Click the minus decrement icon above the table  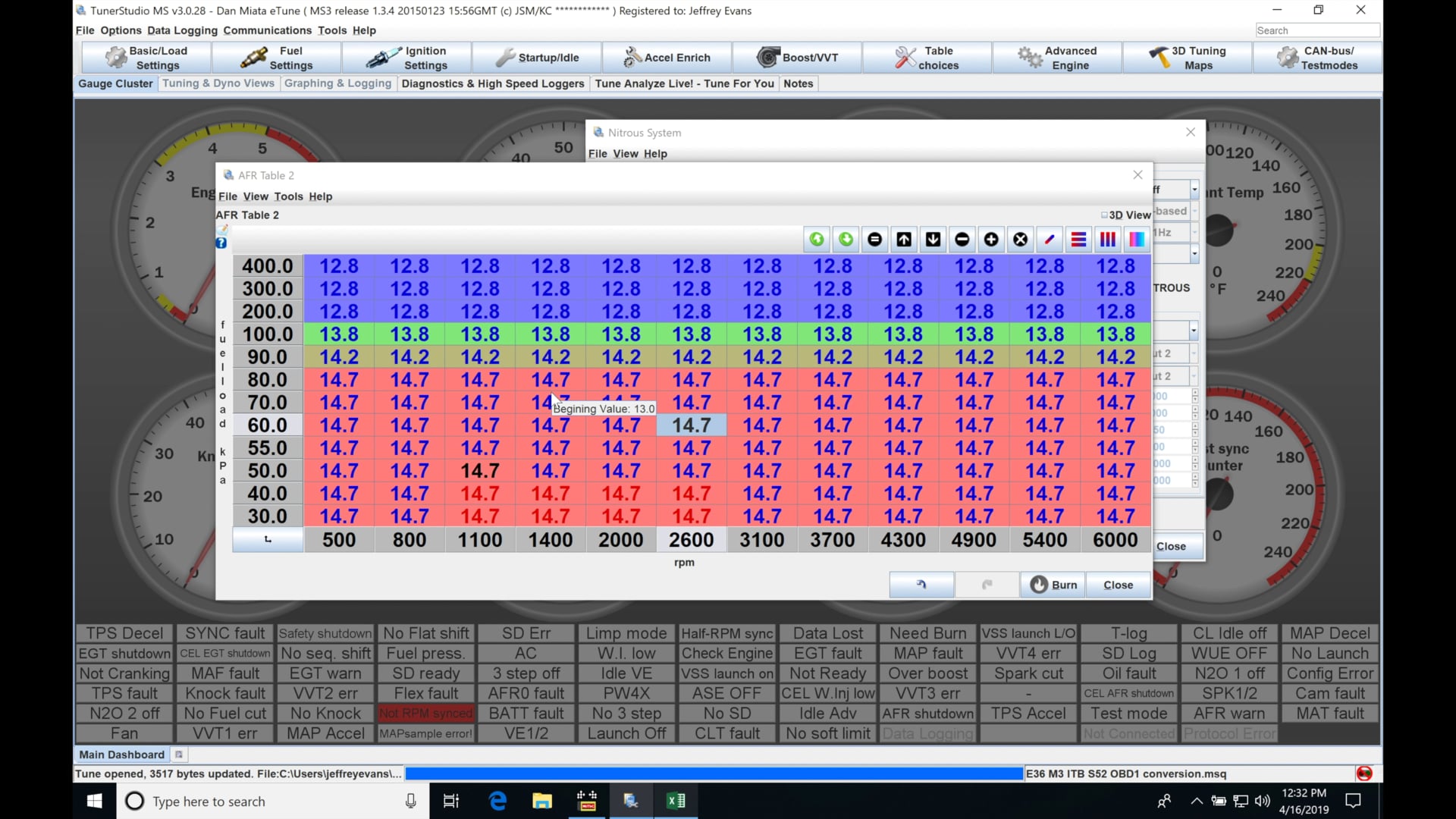[x=962, y=239]
